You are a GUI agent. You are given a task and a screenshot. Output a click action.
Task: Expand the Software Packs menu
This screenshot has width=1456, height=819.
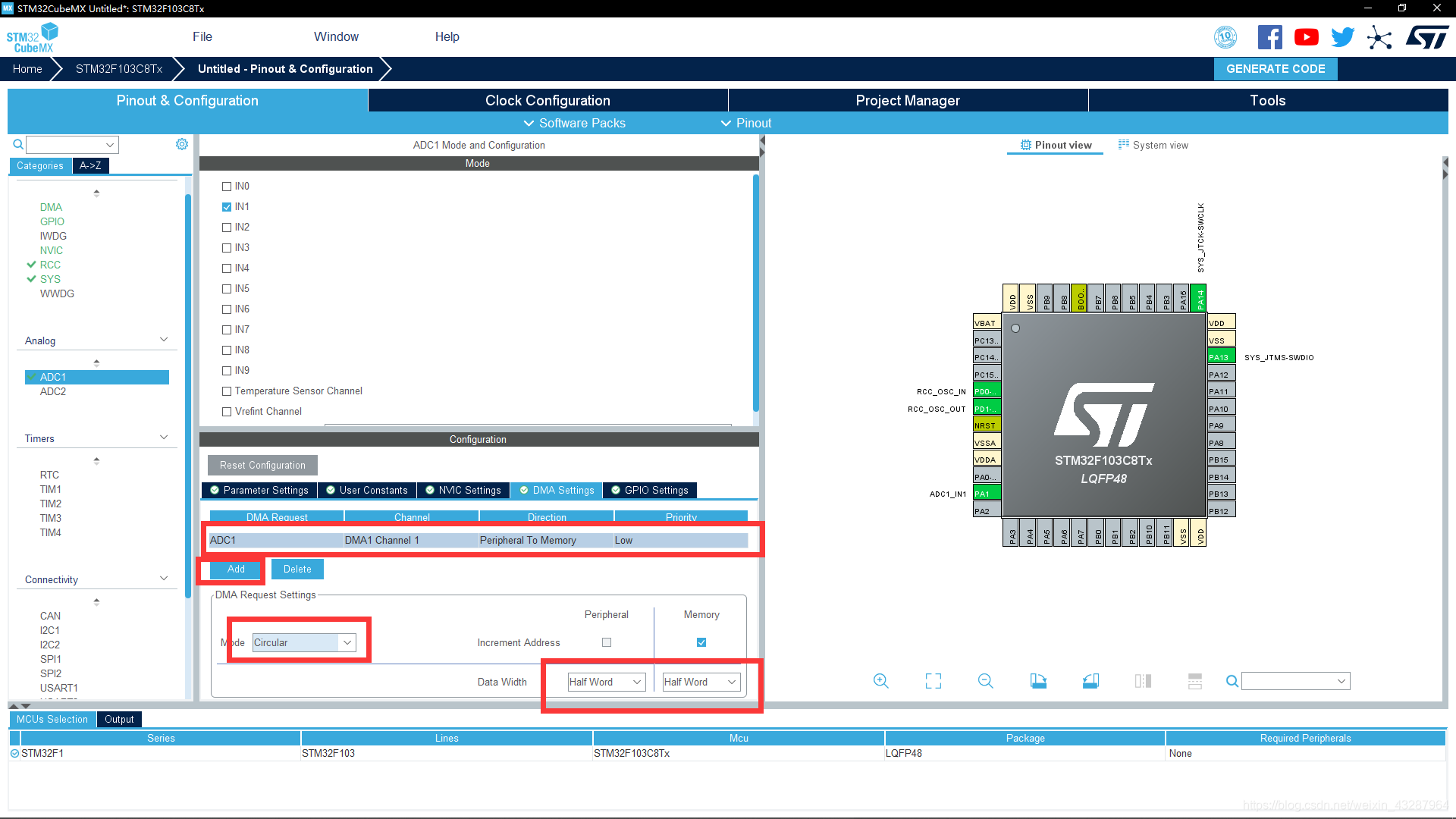coord(574,123)
